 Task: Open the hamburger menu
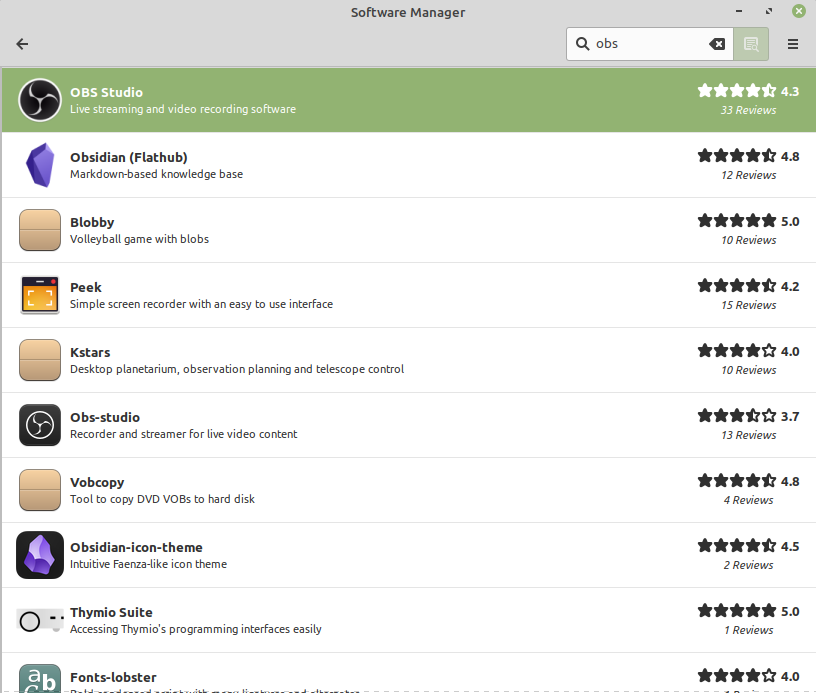[793, 44]
